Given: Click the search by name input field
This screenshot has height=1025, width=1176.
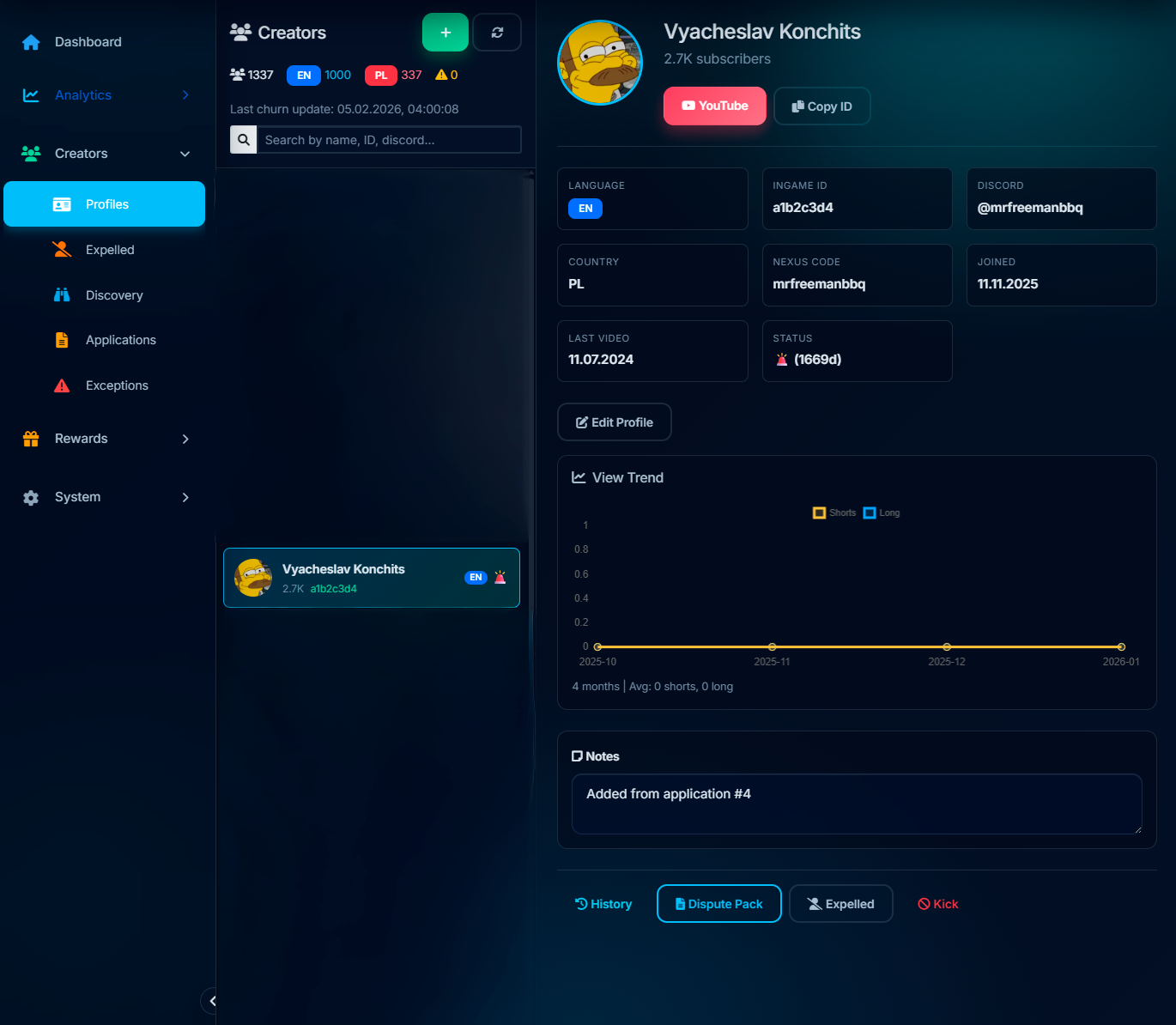Looking at the screenshot, I should coord(391,140).
